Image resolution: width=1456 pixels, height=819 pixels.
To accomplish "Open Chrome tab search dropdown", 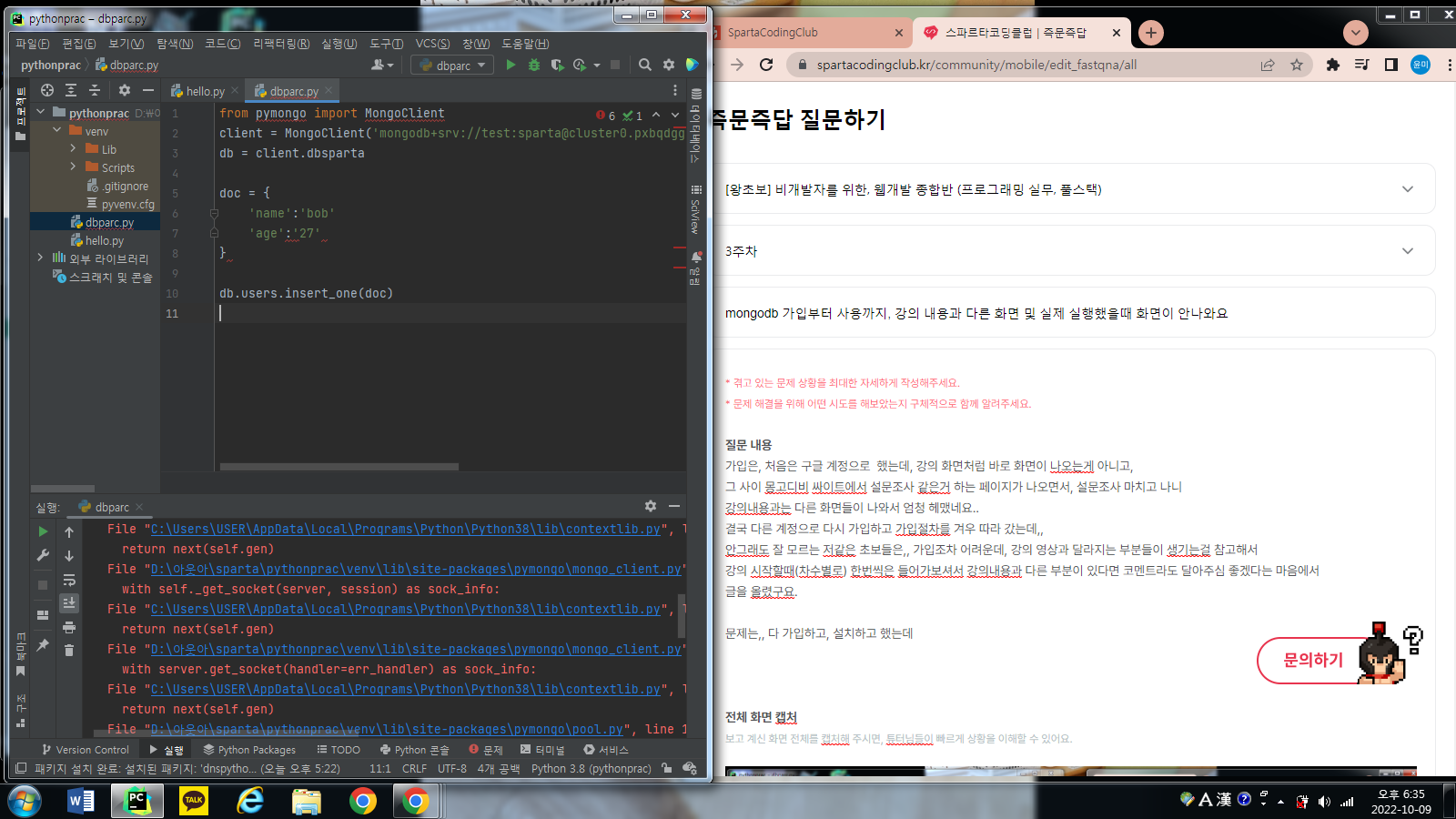I will 1356,33.
